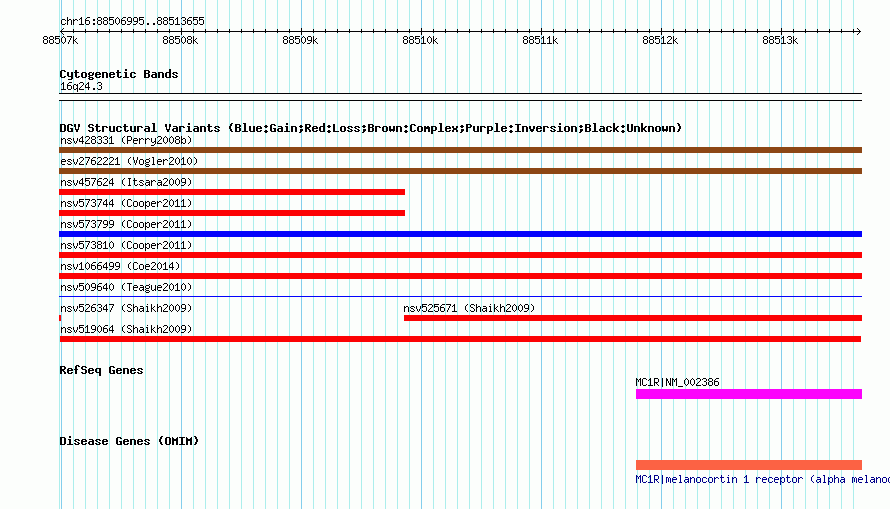Select the nsv509640 (Teague2010) label
890x509 pixels.
126,287
